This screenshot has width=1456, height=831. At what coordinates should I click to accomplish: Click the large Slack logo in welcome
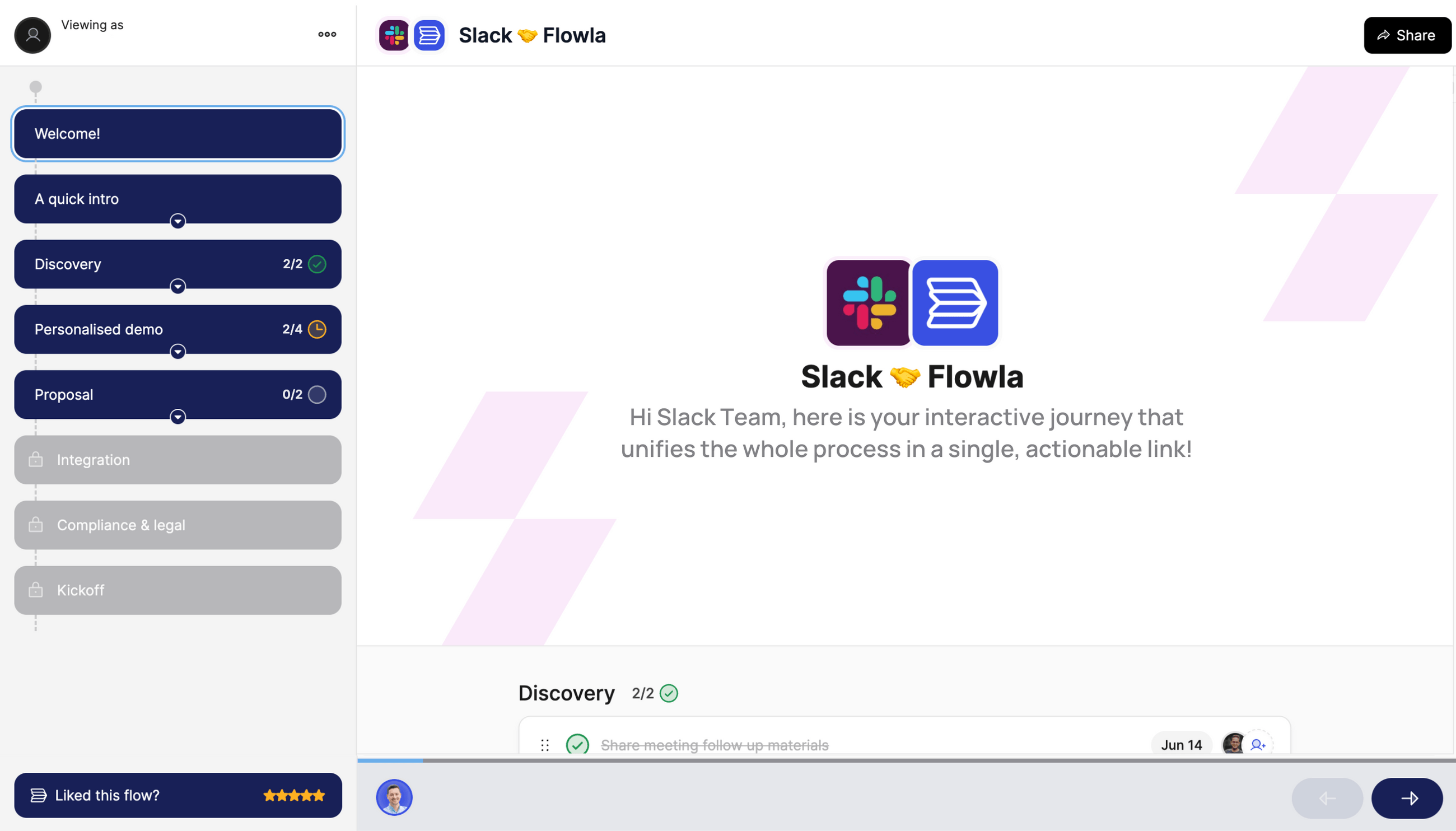(x=868, y=302)
